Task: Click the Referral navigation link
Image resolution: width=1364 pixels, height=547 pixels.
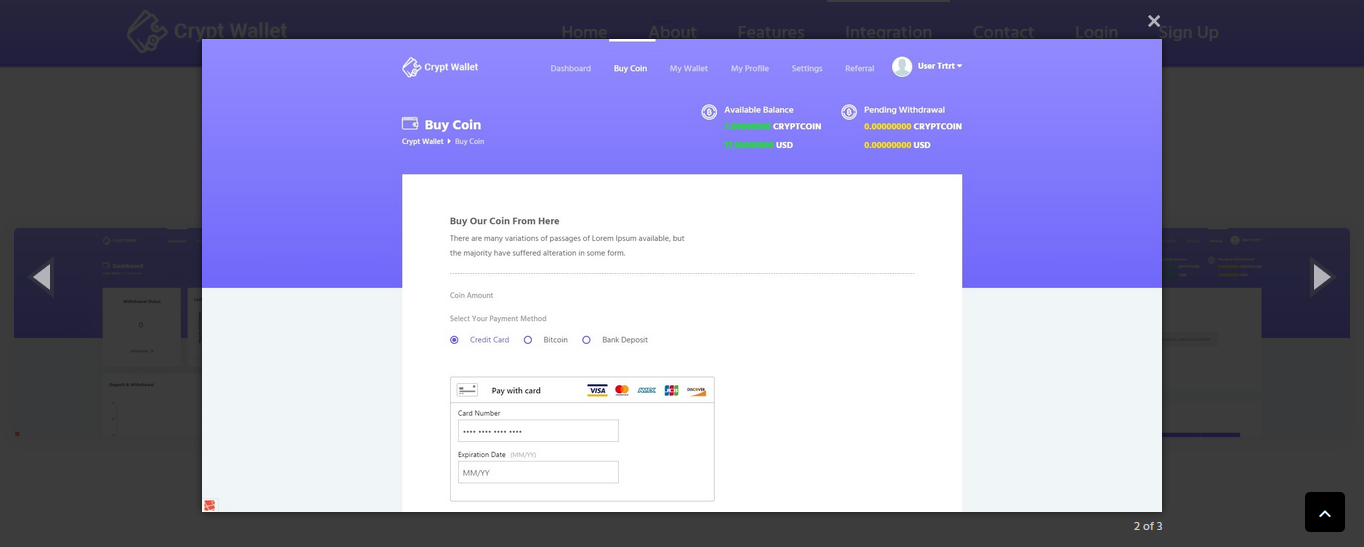Action: (x=859, y=69)
